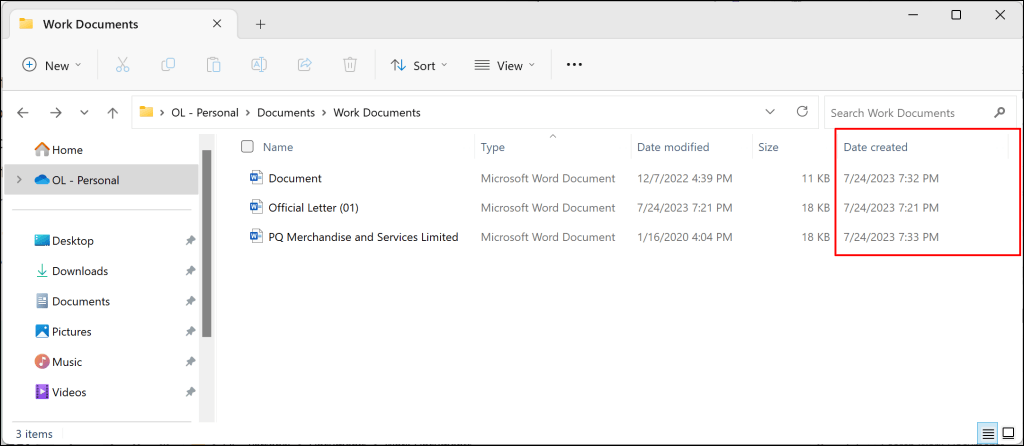Click the Search Work Documents field

pyautogui.click(x=905, y=113)
